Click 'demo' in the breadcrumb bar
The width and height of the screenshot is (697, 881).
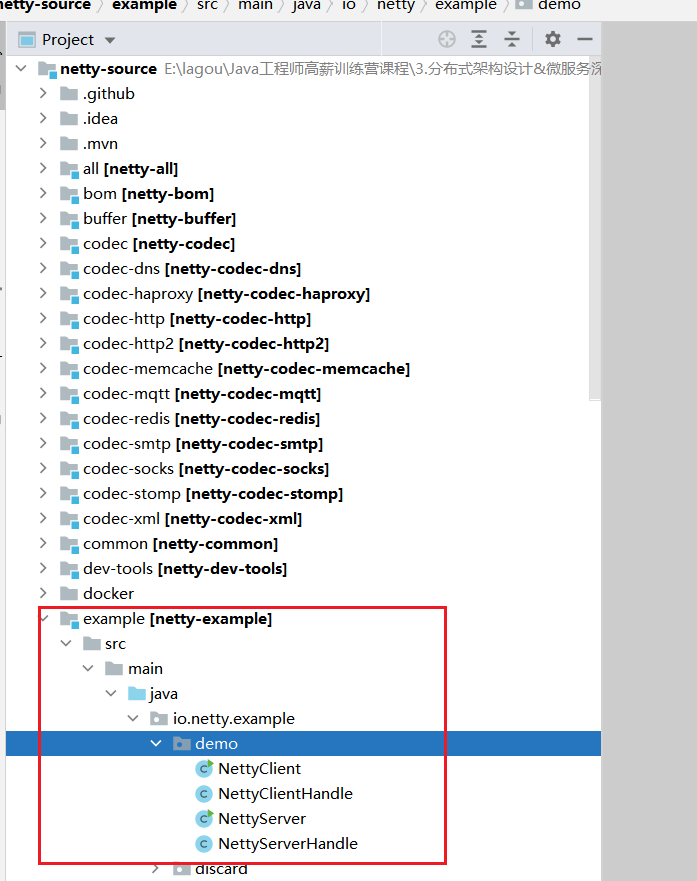[559, 5]
